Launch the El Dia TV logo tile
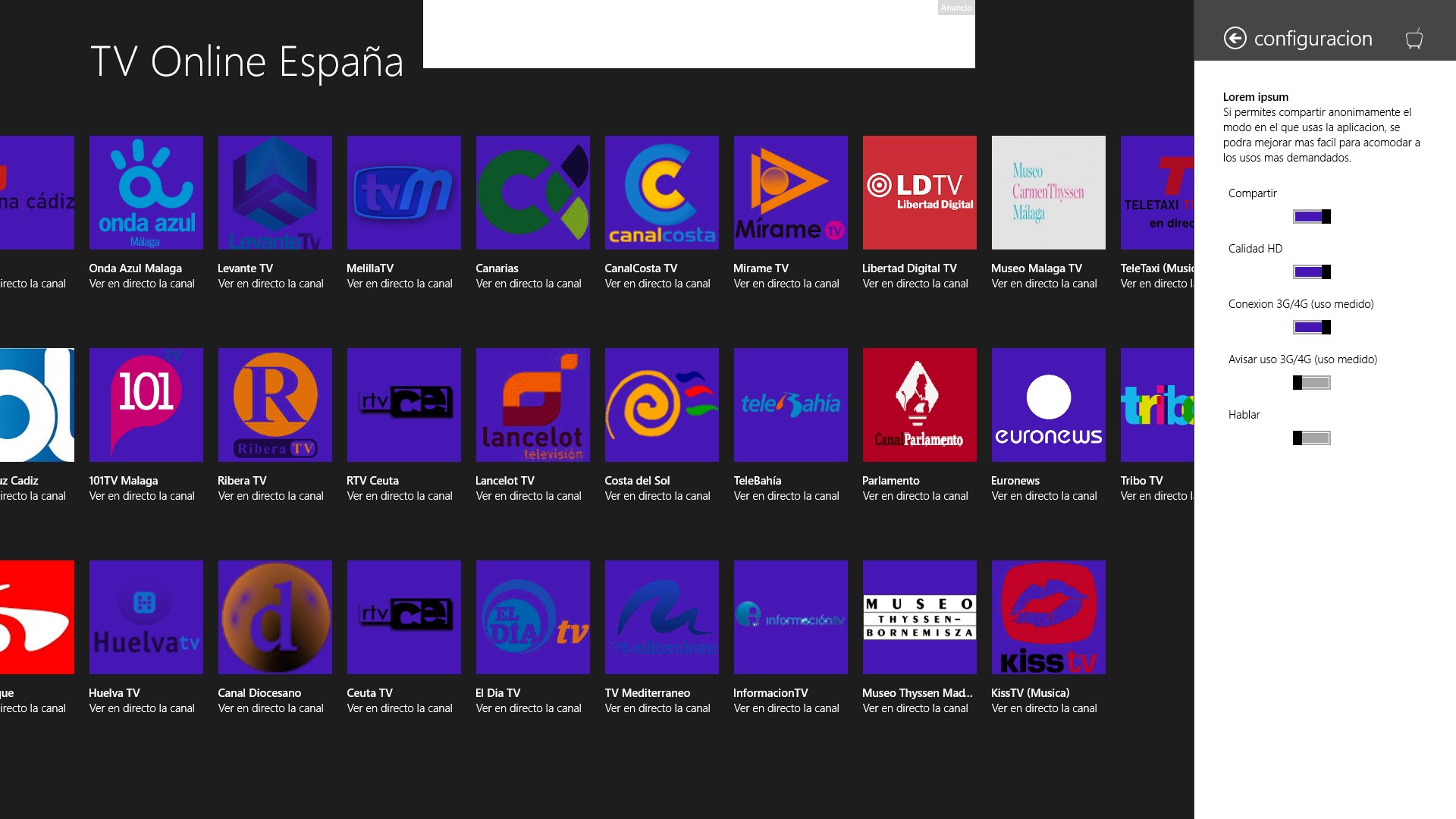Screen dimensions: 1456x819 pos(533,617)
